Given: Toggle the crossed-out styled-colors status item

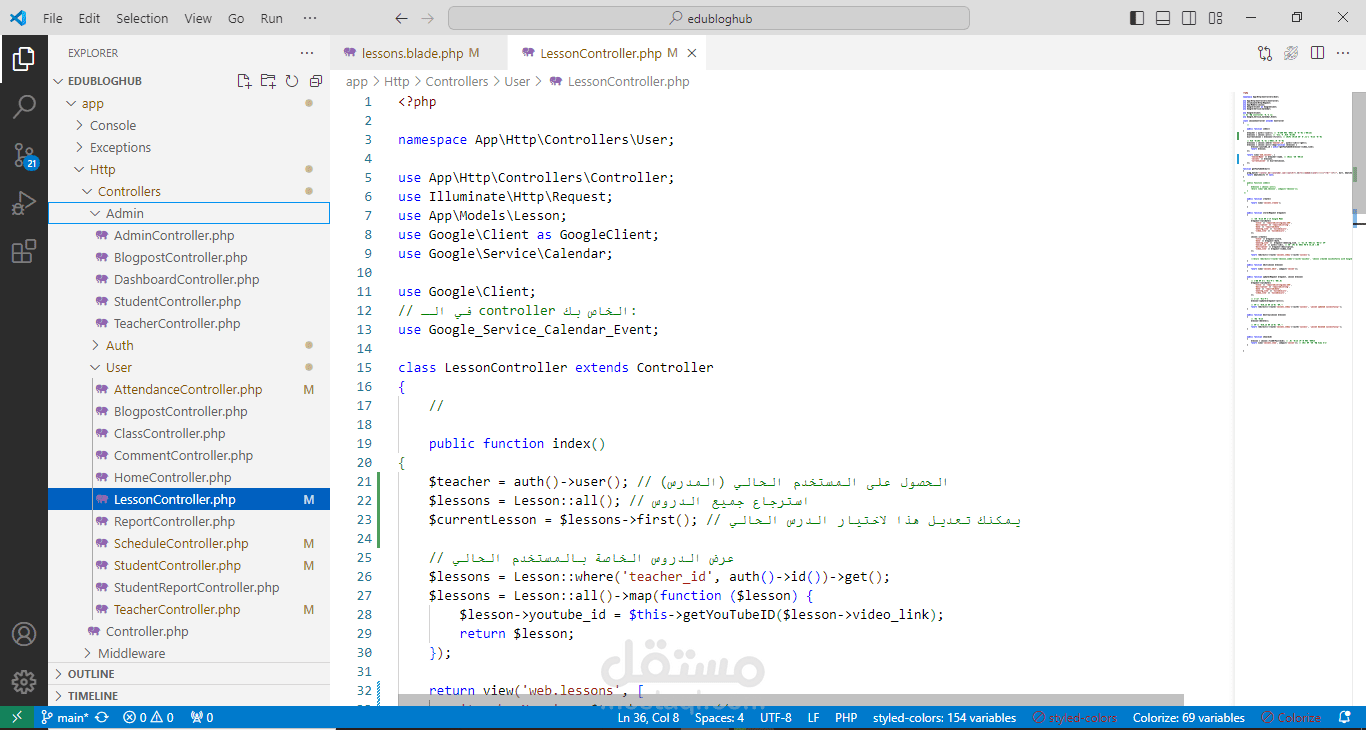Looking at the screenshot, I should (1074, 718).
